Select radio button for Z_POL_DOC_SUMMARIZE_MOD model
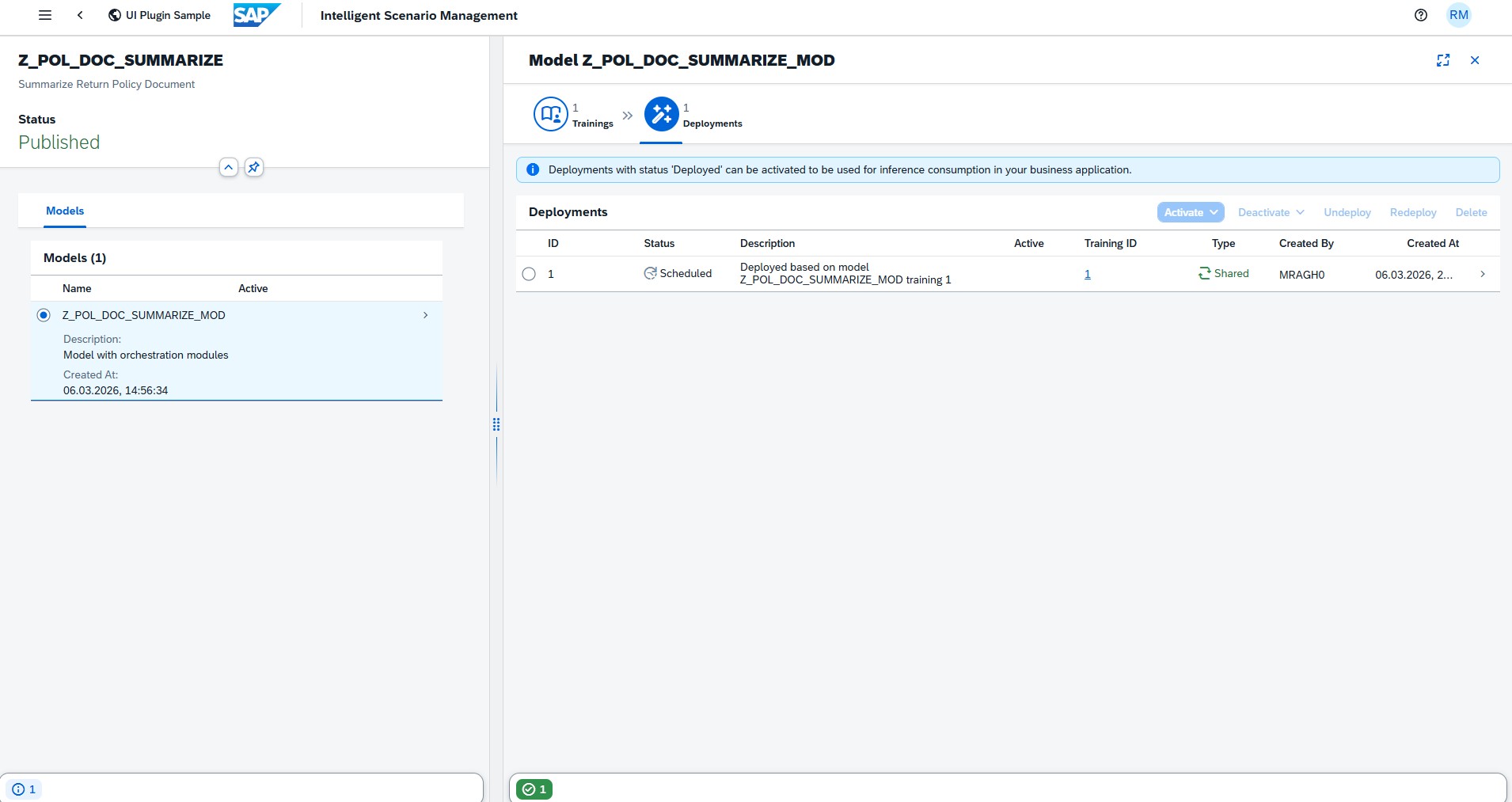The width and height of the screenshot is (1512, 802). 44,315
